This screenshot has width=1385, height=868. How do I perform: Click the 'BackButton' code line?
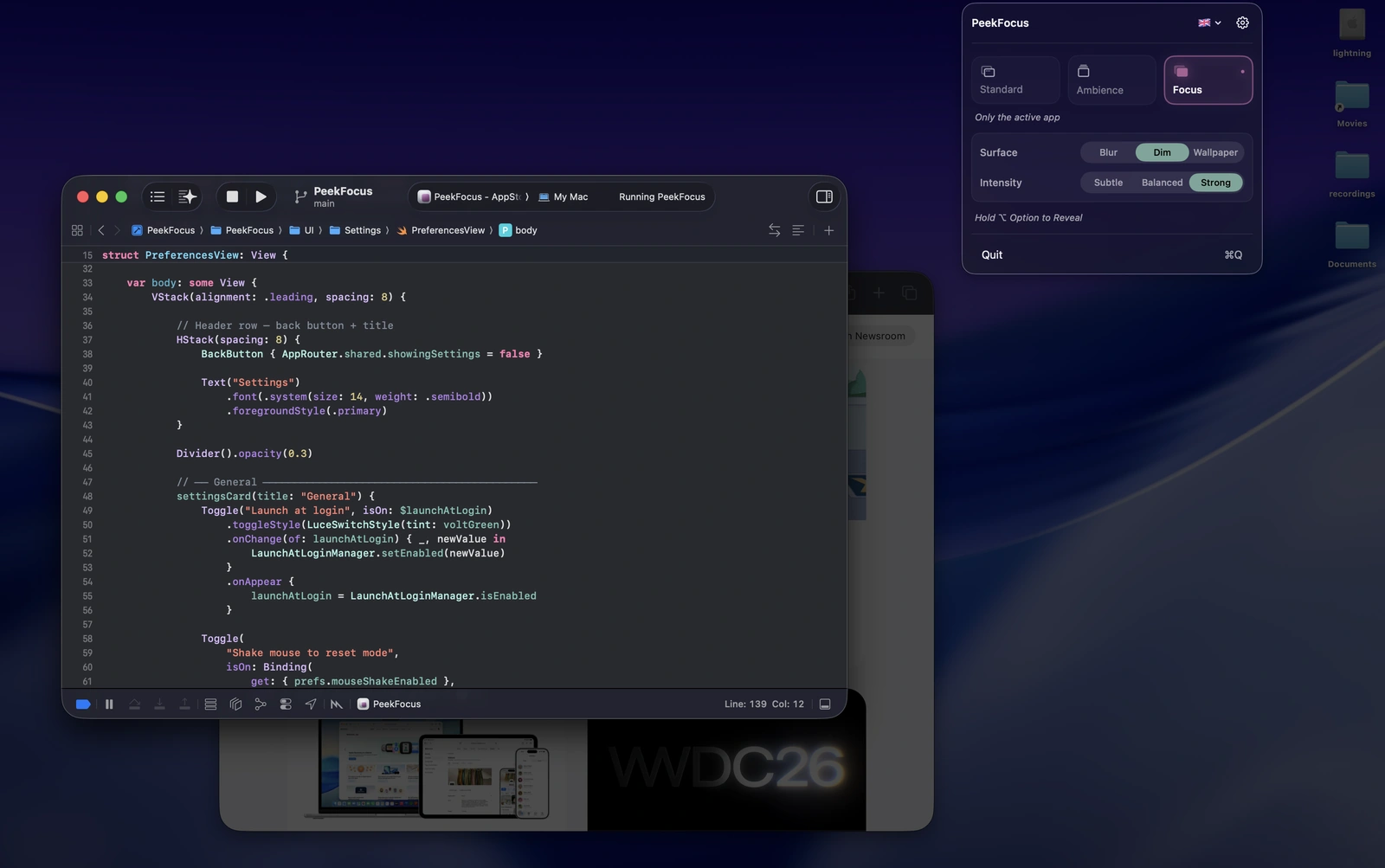[x=371, y=354]
